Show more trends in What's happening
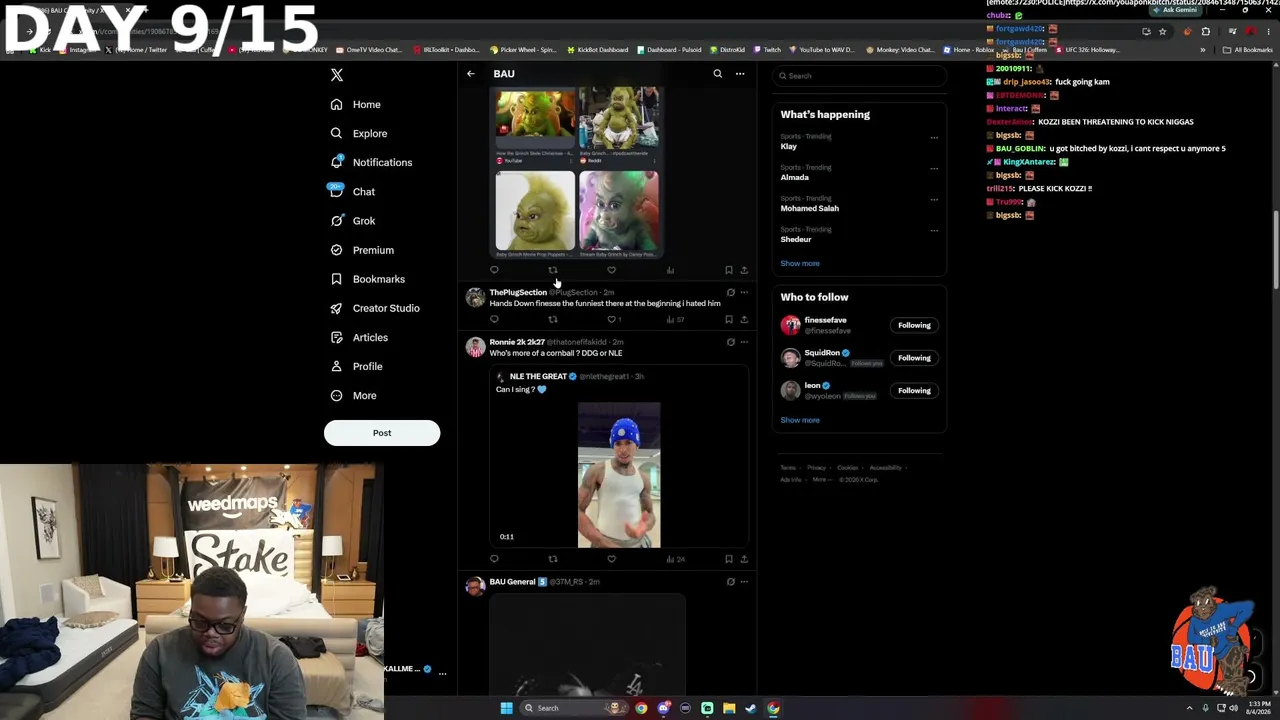Screen dimensions: 1280x720 point(800,264)
